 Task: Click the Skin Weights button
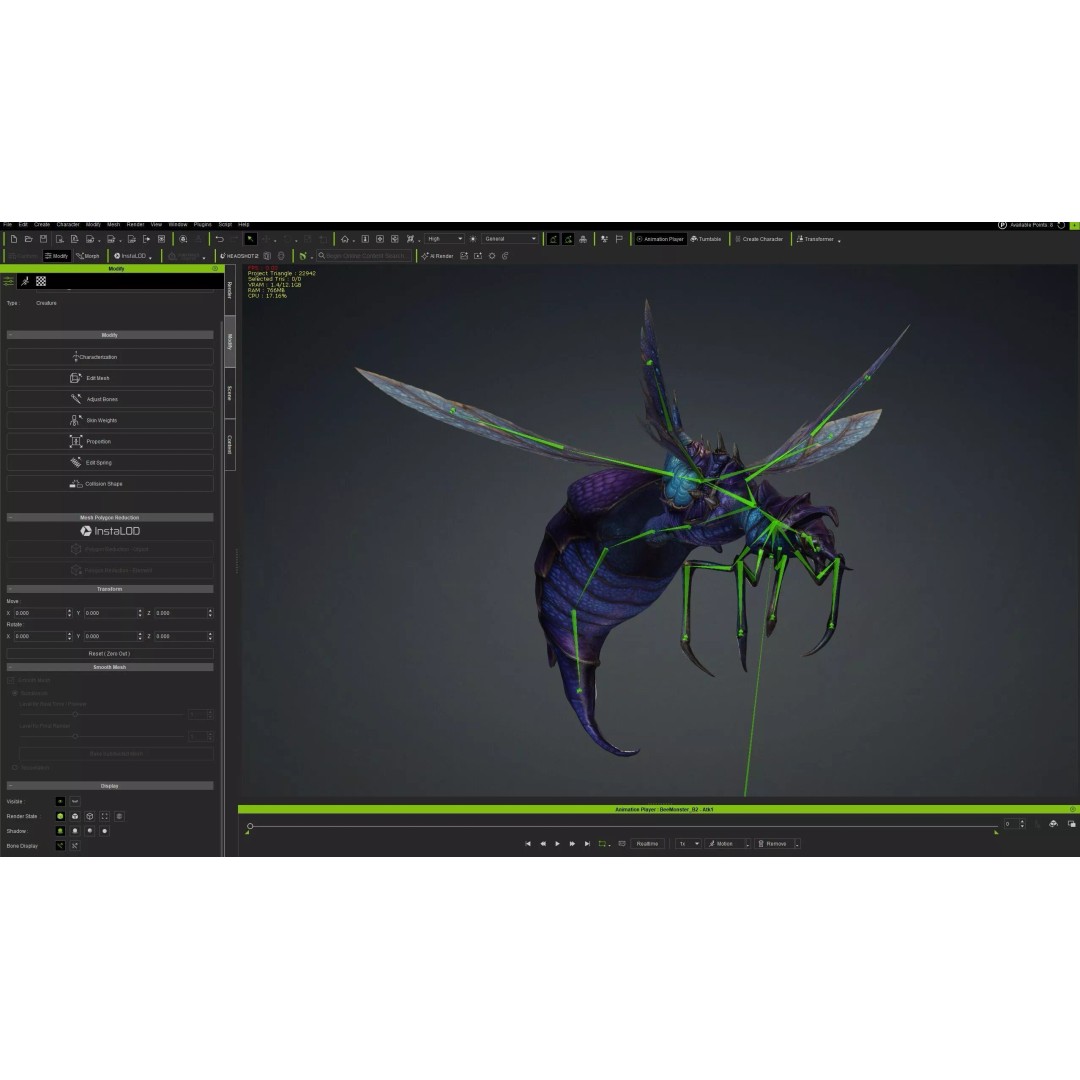[x=110, y=420]
